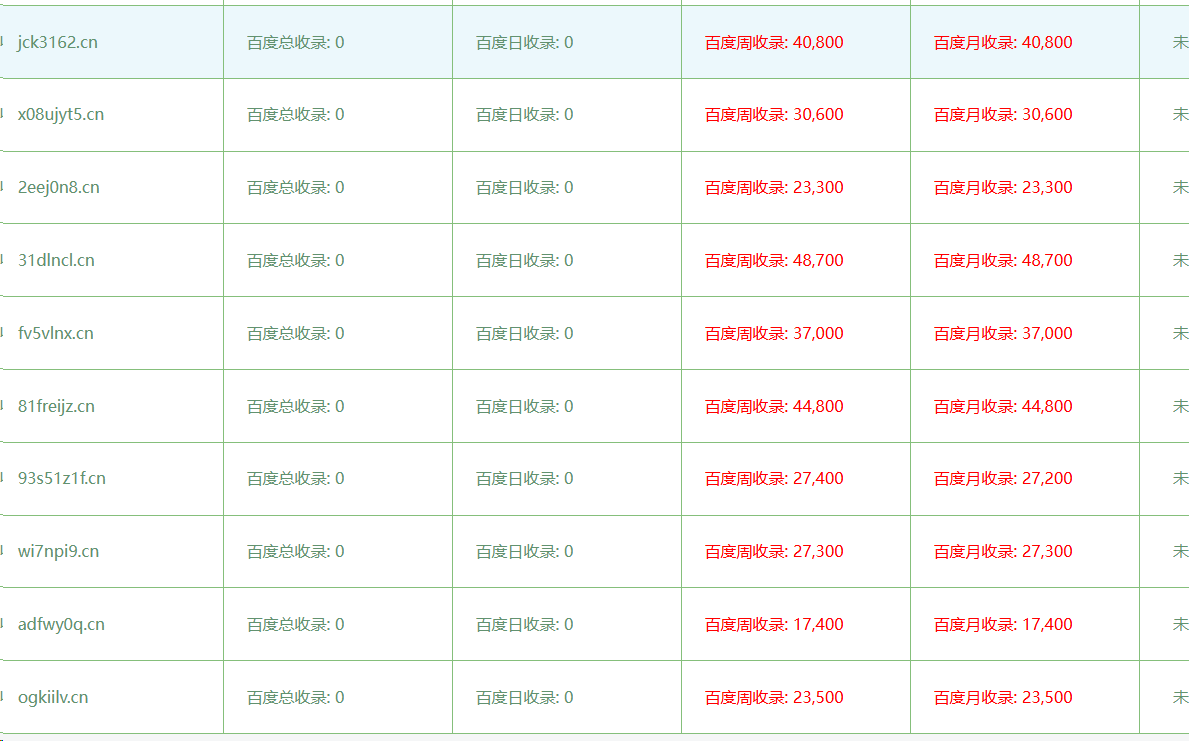Click the 百度月收录 27,200 value
The height and width of the screenshot is (741, 1189).
coord(1003,479)
